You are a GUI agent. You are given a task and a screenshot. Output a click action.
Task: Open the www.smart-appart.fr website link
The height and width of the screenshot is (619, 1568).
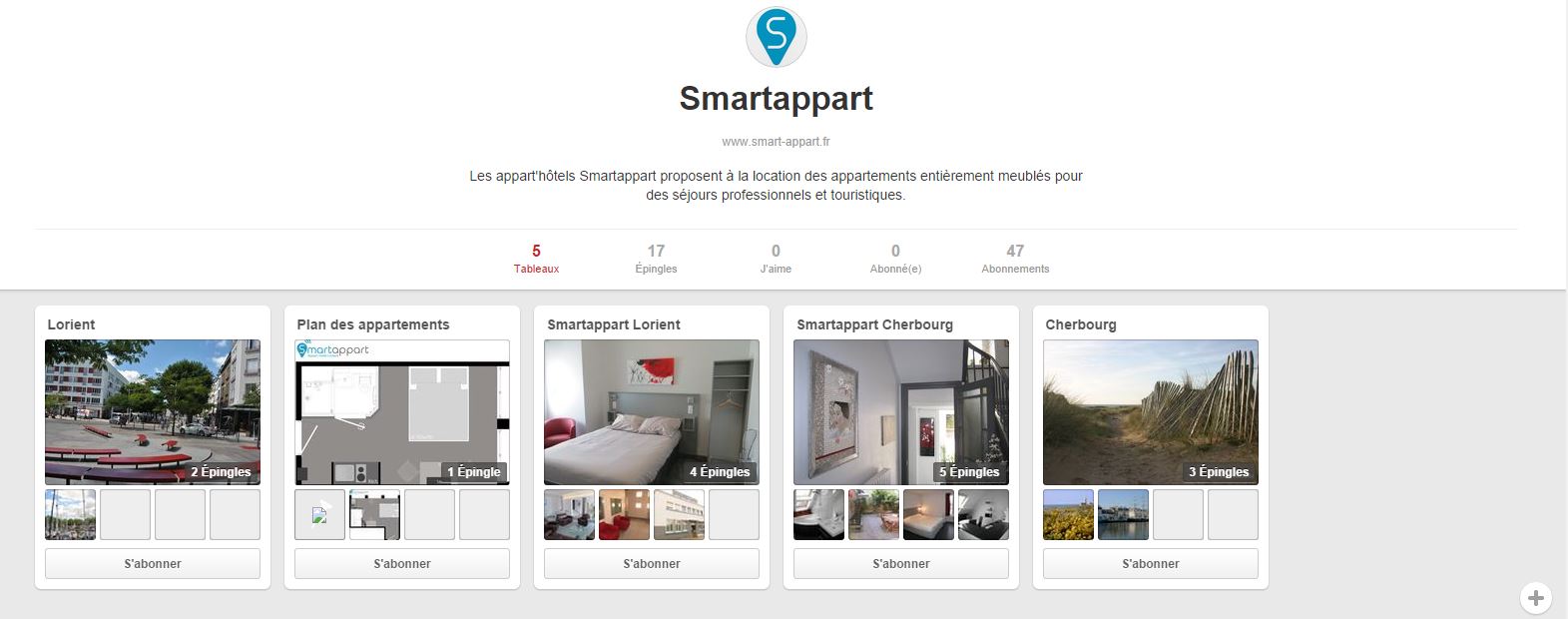(x=776, y=142)
